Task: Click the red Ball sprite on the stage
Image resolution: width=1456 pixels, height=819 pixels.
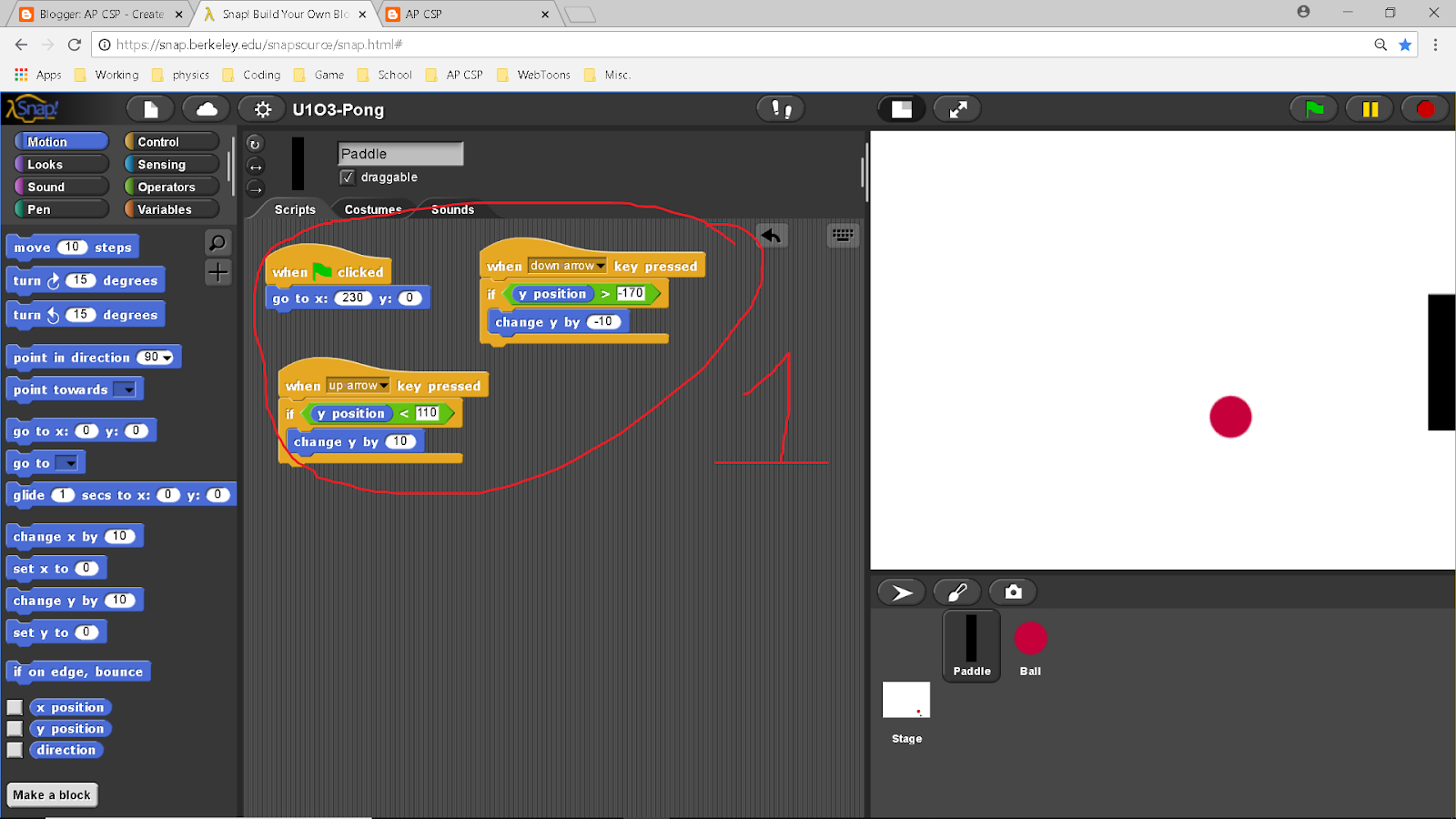Action: [1230, 417]
